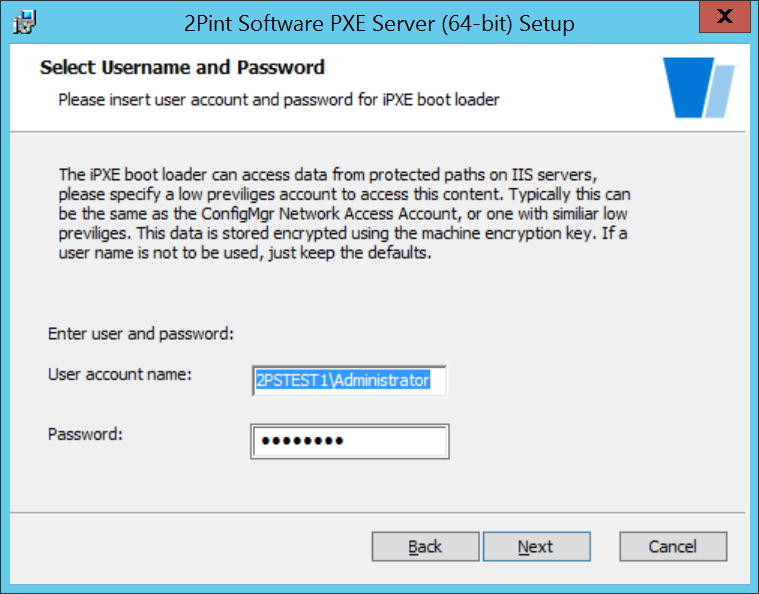759x594 pixels.
Task: Go Back to the previous setup page
Action: click(x=425, y=547)
